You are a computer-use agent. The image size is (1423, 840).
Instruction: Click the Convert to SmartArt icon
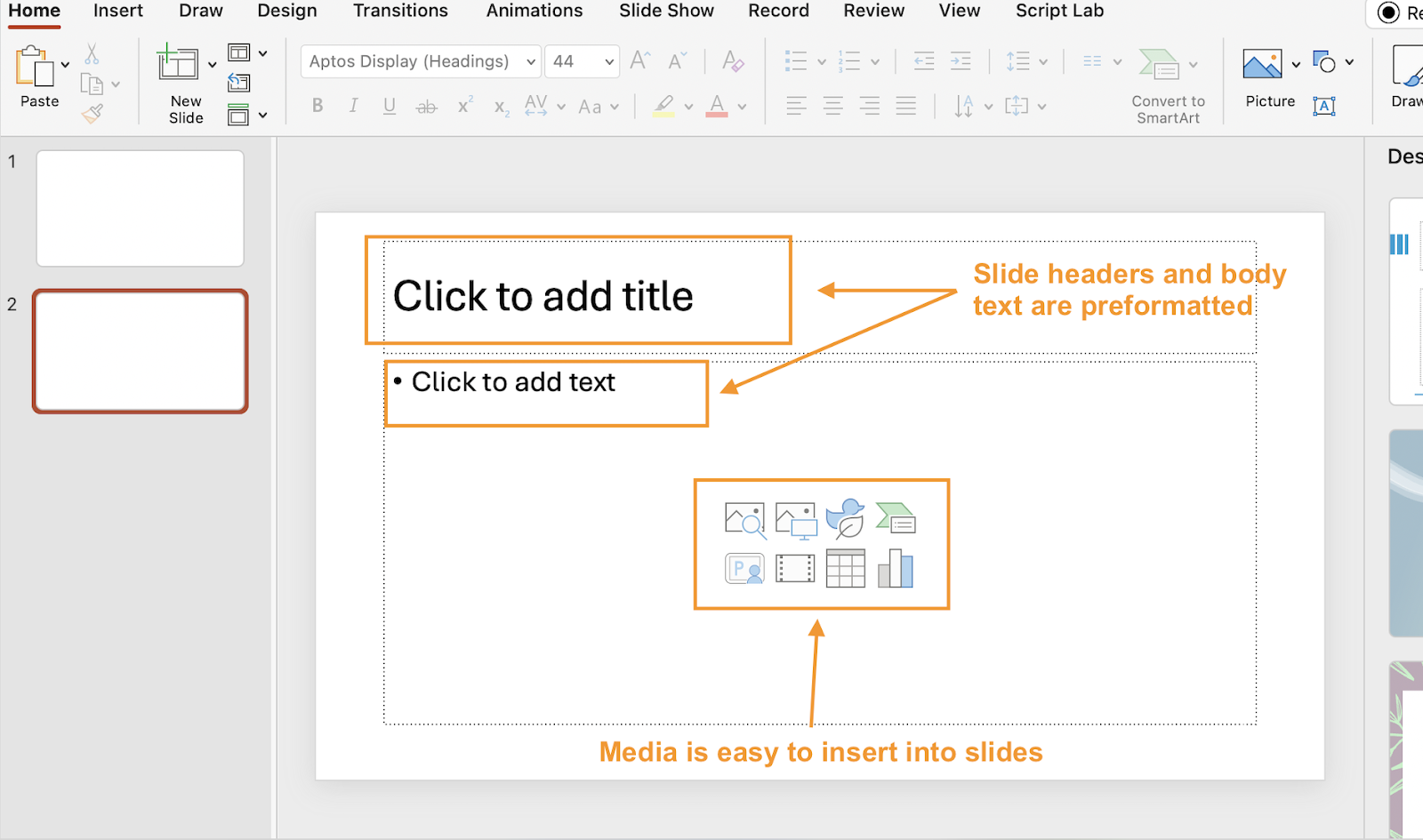(1160, 65)
